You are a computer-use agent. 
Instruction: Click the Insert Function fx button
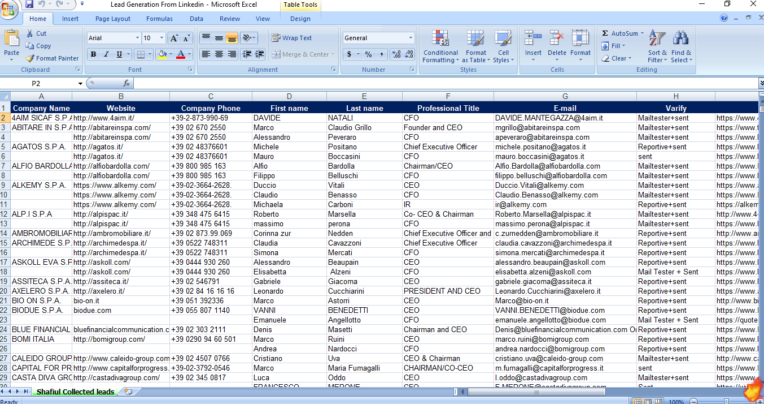click(x=127, y=83)
